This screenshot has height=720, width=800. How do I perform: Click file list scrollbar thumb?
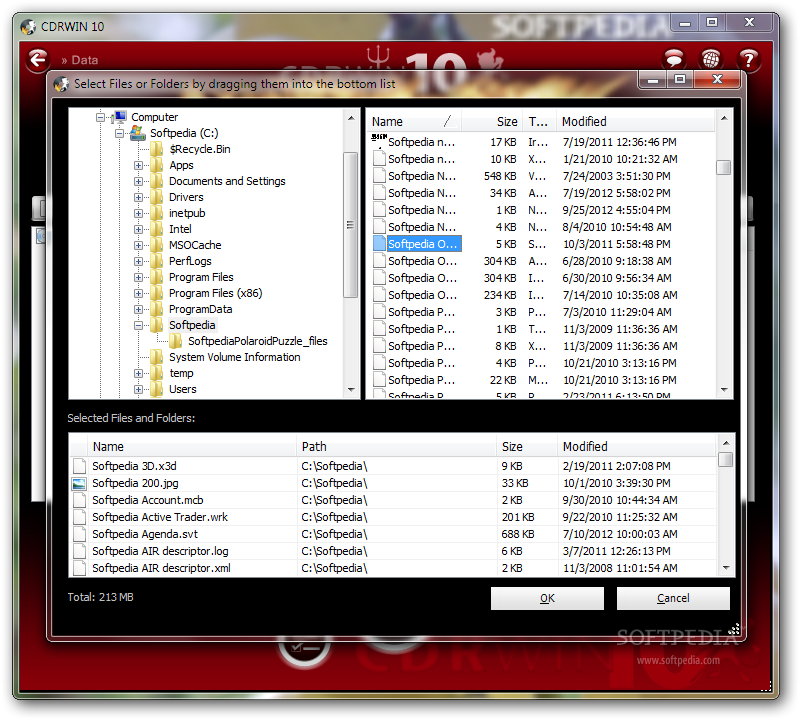(x=723, y=167)
